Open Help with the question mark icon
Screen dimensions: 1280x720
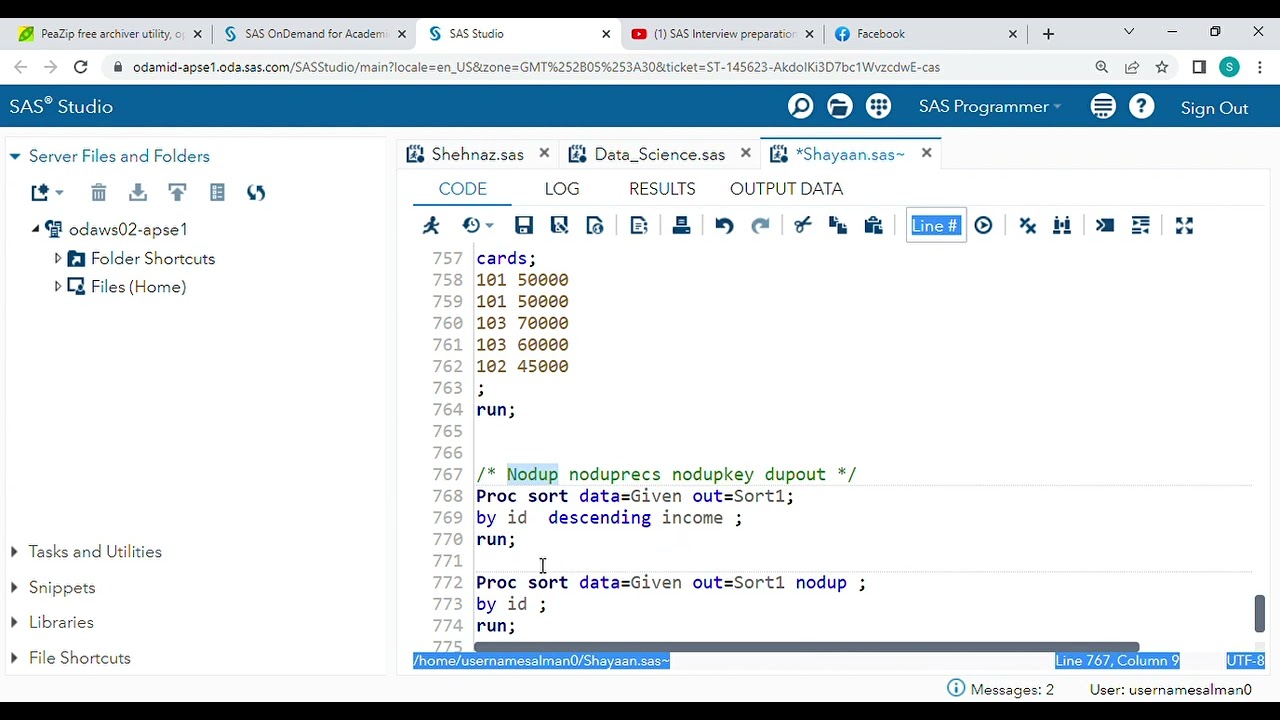coord(1141,107)
